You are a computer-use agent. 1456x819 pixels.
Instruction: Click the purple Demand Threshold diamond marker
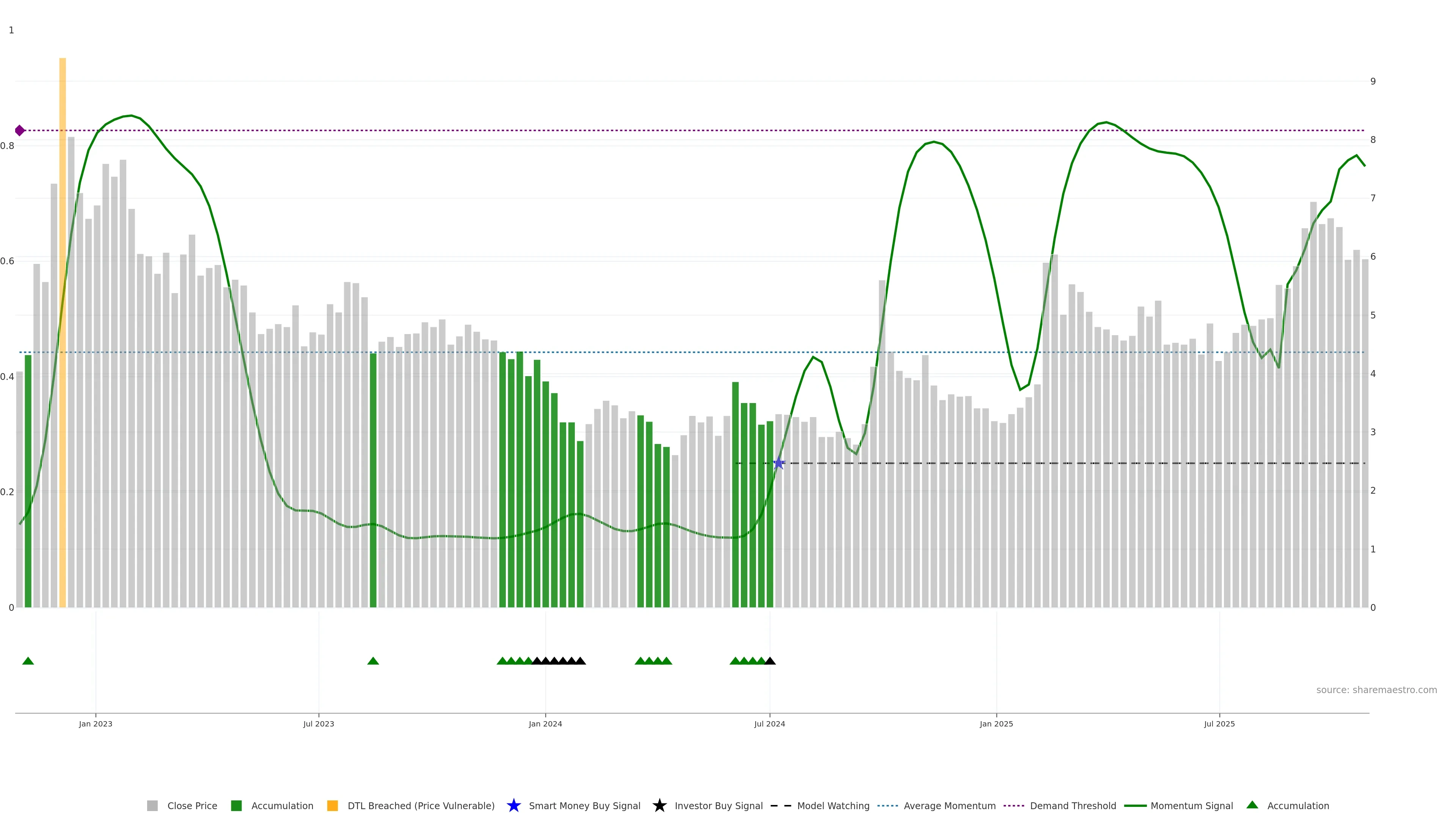(20, 130)
